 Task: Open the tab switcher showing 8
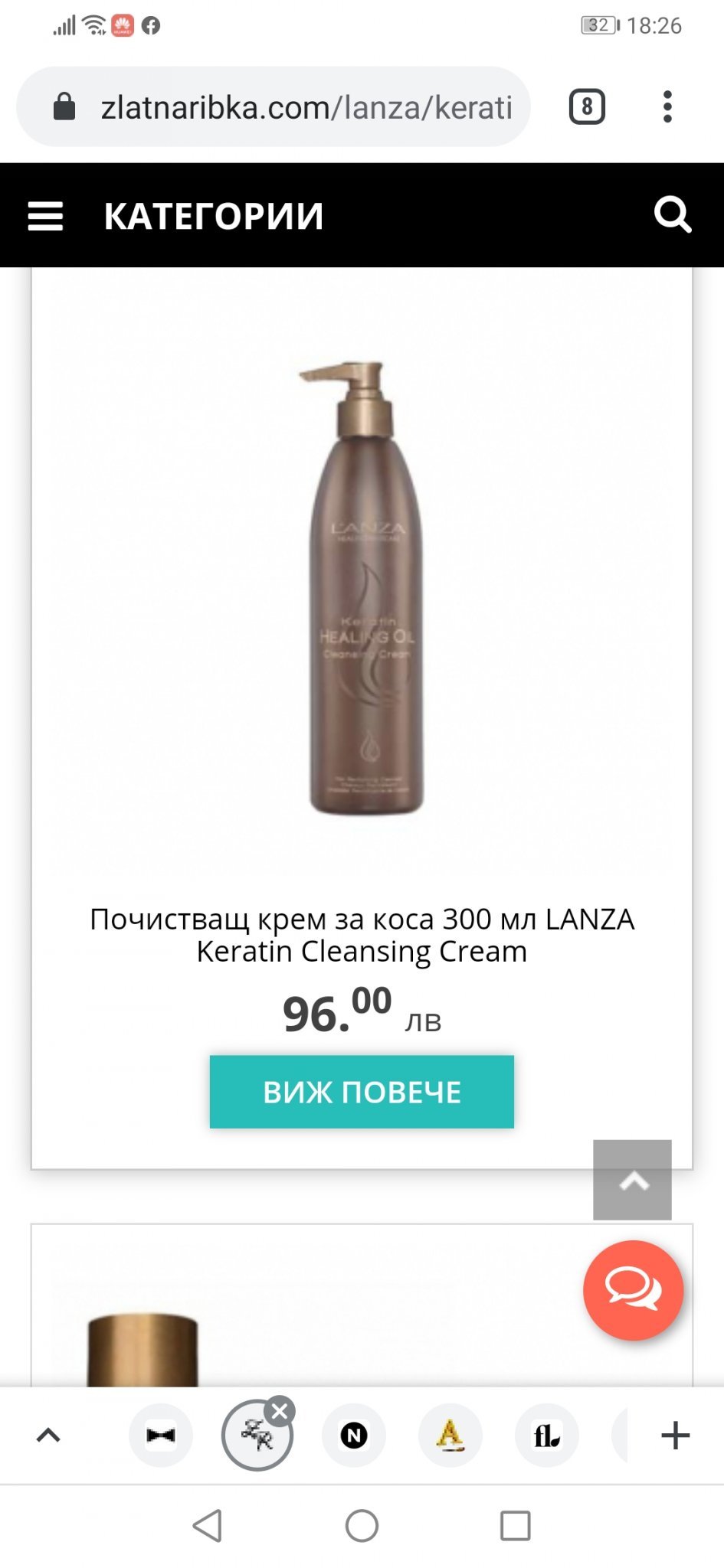pos(587,106)
